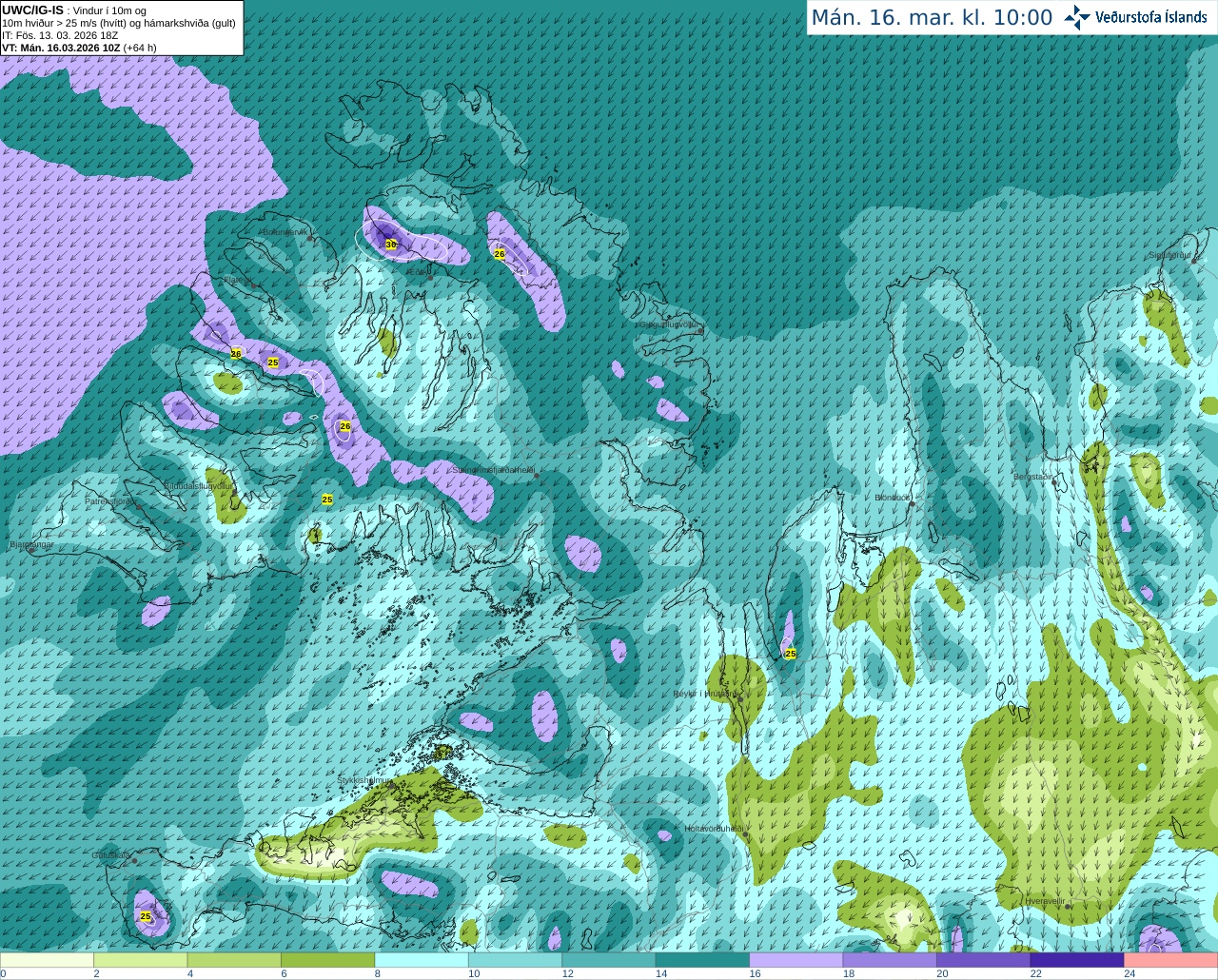1218x980 pixels.
Task: Click the Veðurstofa Íslands logo
Action: (1135, 17)
